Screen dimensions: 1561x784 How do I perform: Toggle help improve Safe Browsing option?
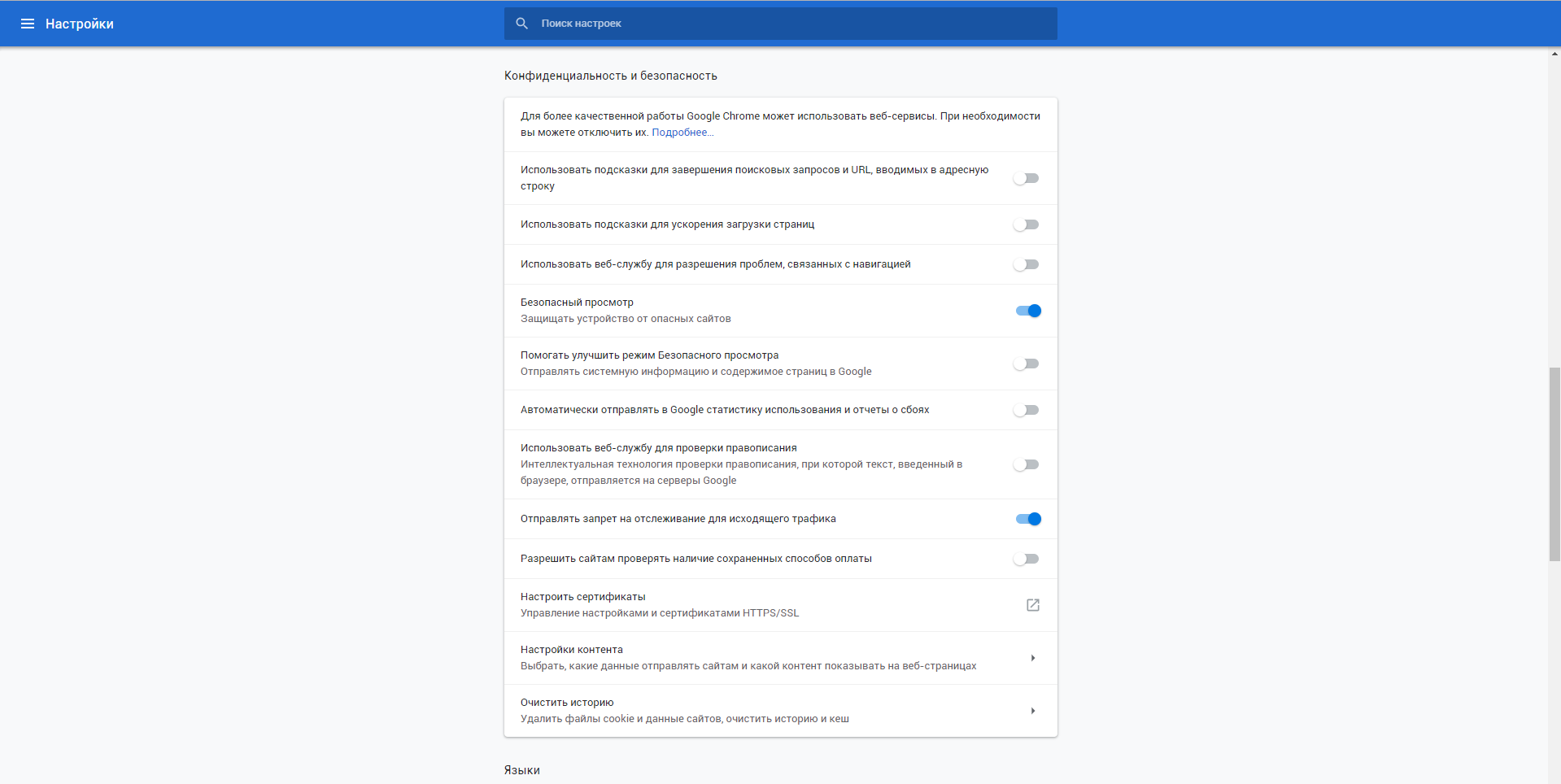pos(1027,364)
